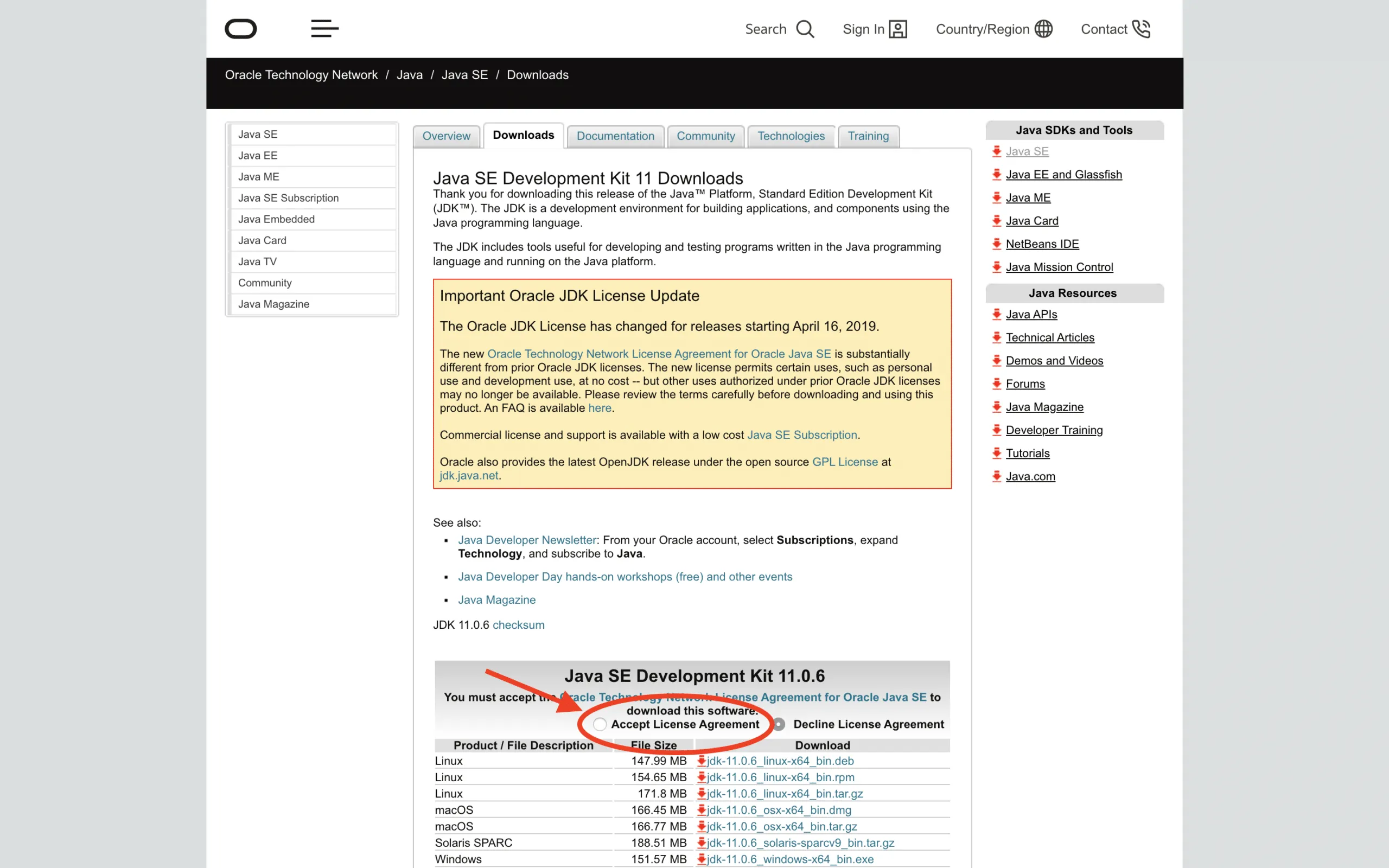Image resolution: width=1389 pixels, height=868 pixels.
Task: Select Accept License Agreement radio button
Action: coord(600,724)
